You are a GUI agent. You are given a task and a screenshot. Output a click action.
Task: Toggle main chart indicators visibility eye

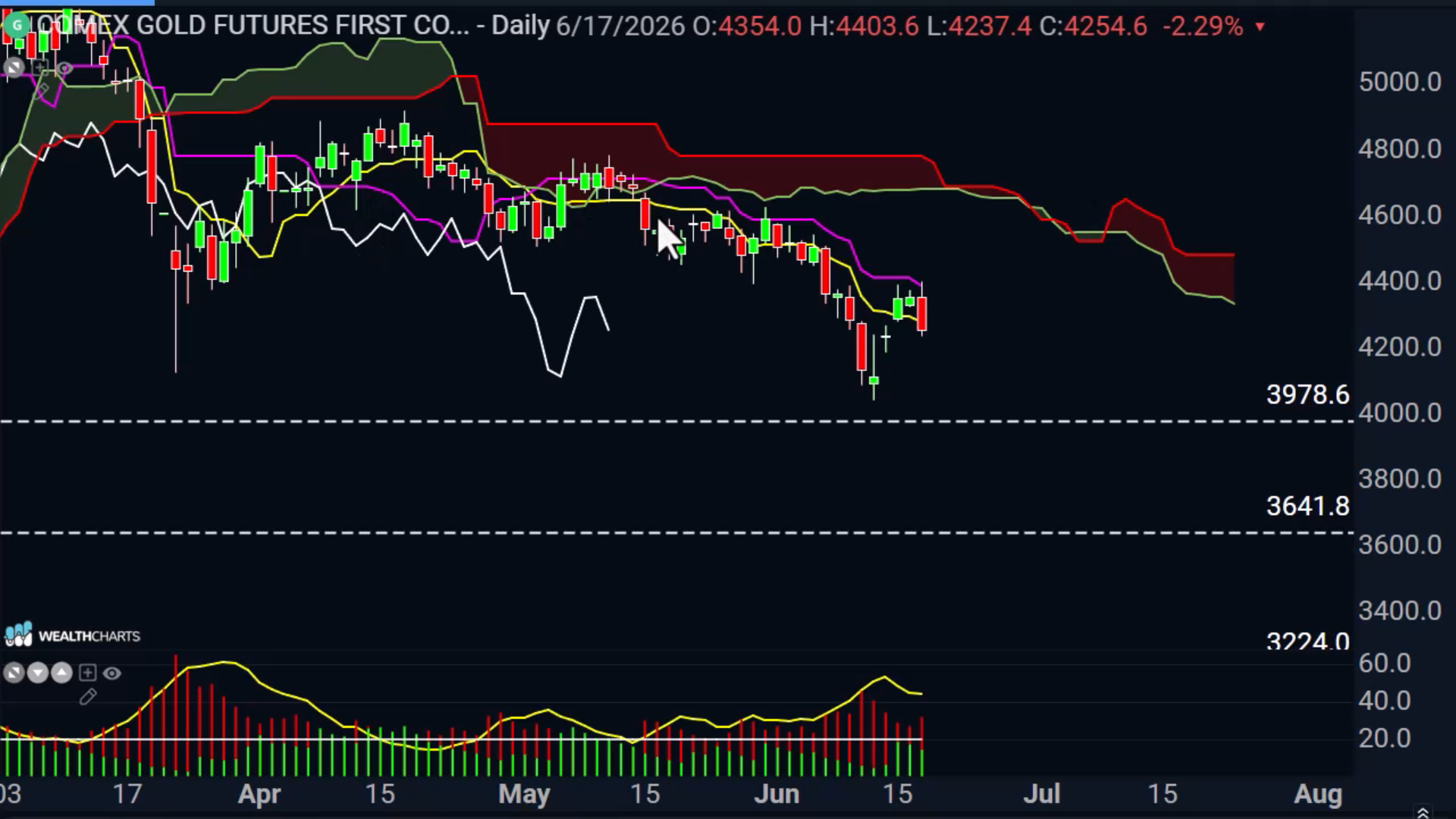click(x=65, y=68)
